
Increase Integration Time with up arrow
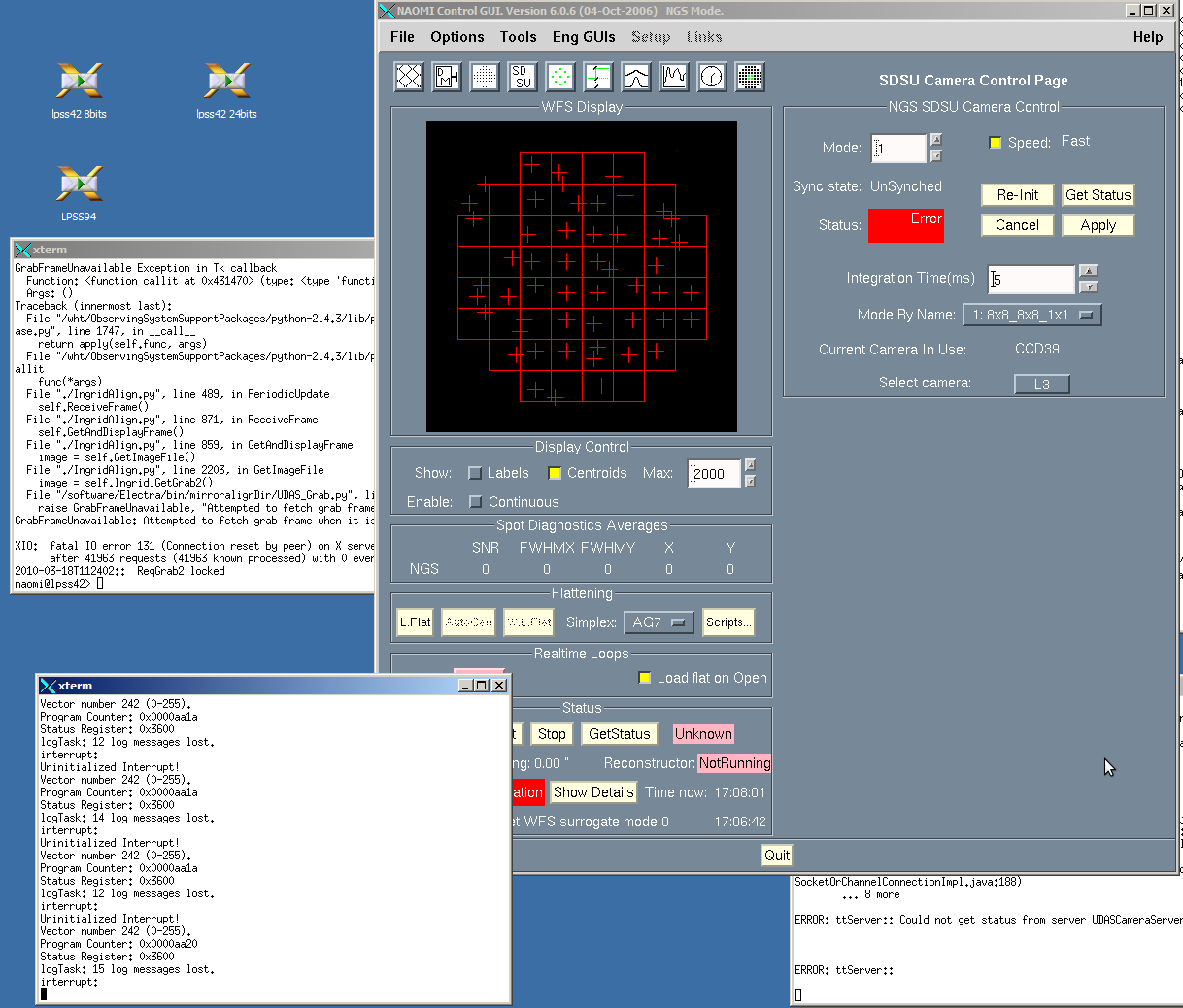click(x=1089, y=271)
